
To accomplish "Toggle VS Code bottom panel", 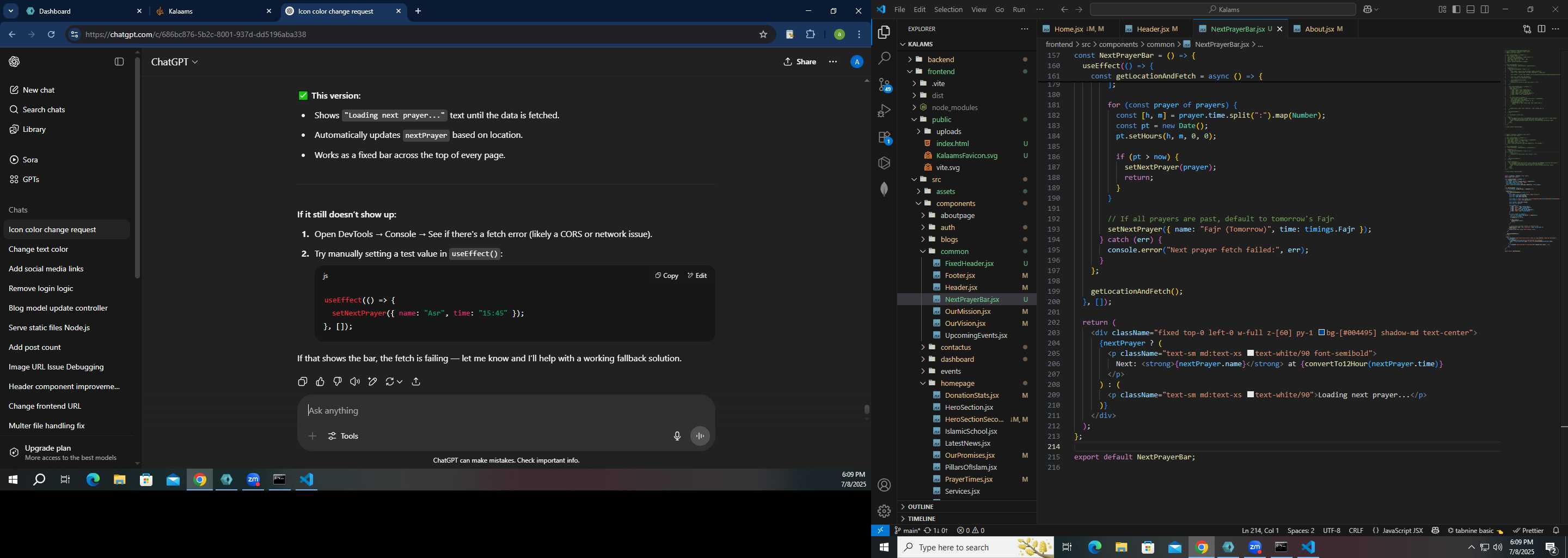I will [1471, 10].
